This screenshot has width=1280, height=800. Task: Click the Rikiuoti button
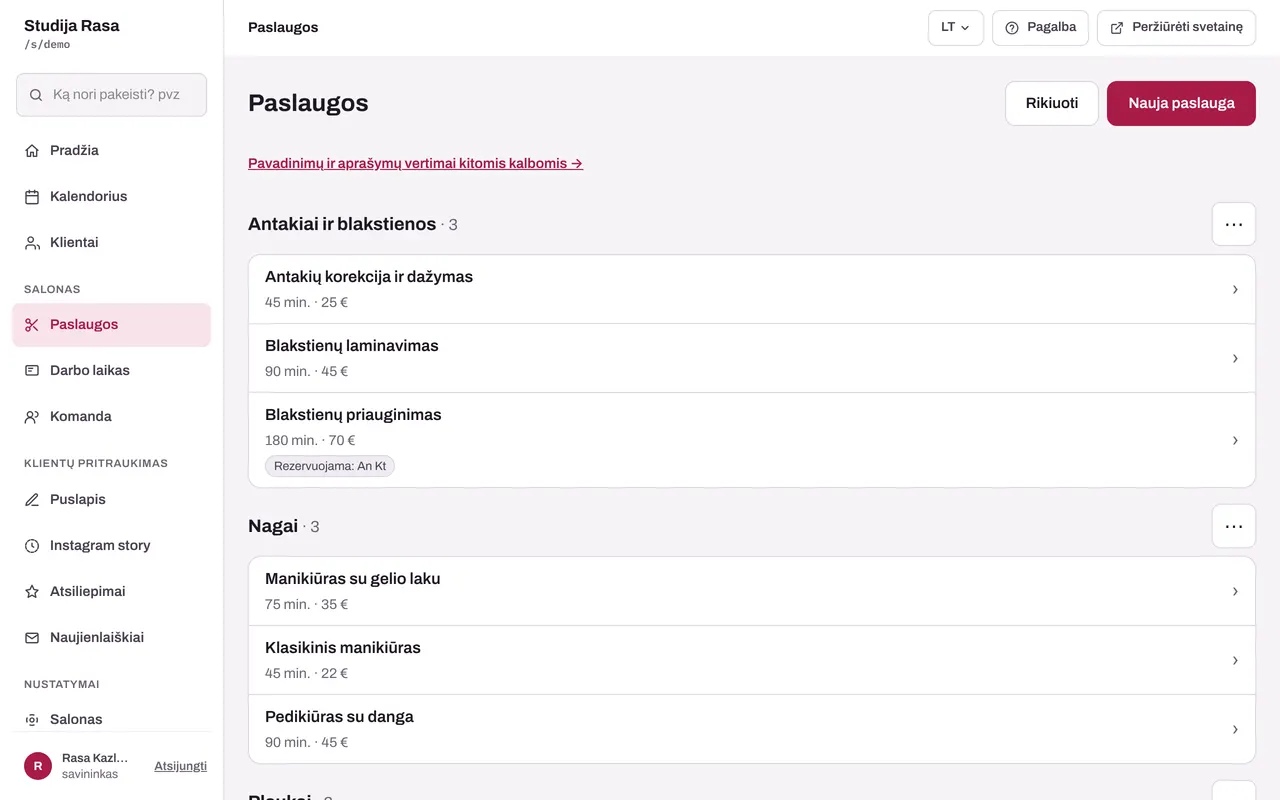point(1052,103)
